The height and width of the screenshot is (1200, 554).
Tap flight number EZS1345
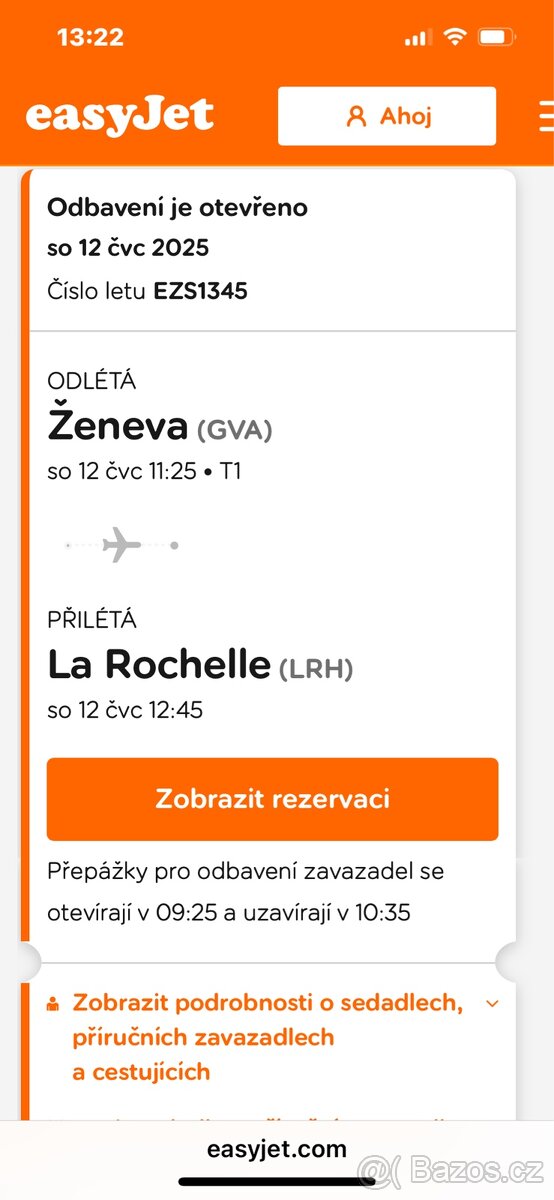tap(200, 291)
